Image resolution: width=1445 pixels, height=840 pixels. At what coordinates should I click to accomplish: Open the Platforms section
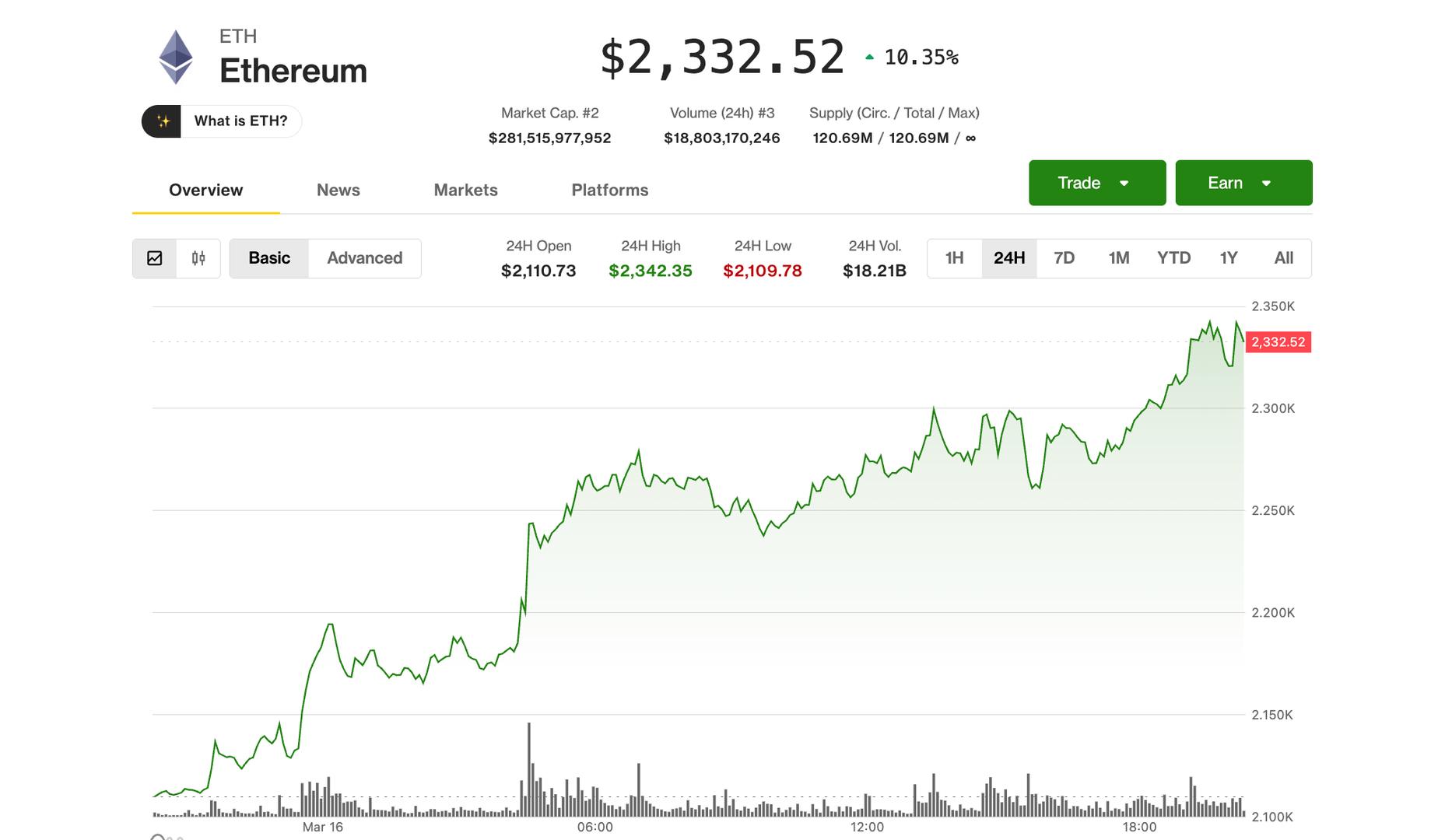coord(609,190)
